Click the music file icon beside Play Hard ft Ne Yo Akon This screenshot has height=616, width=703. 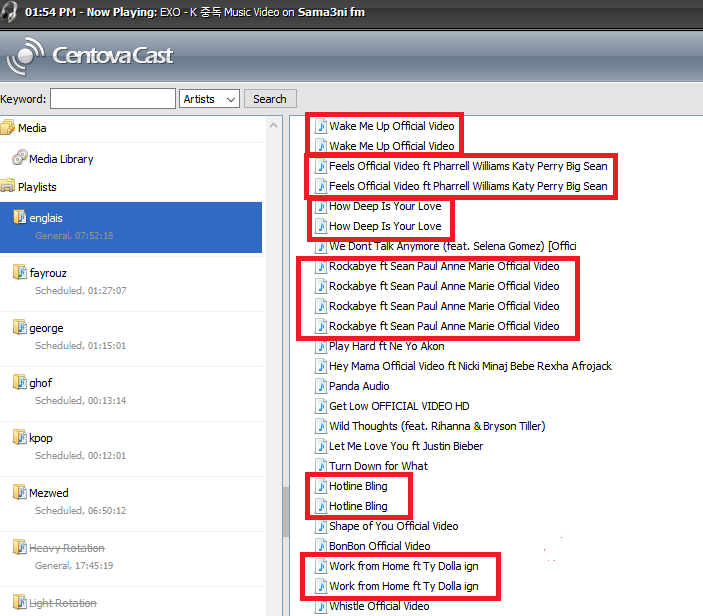pyautogui.click(x=321, y=347)
